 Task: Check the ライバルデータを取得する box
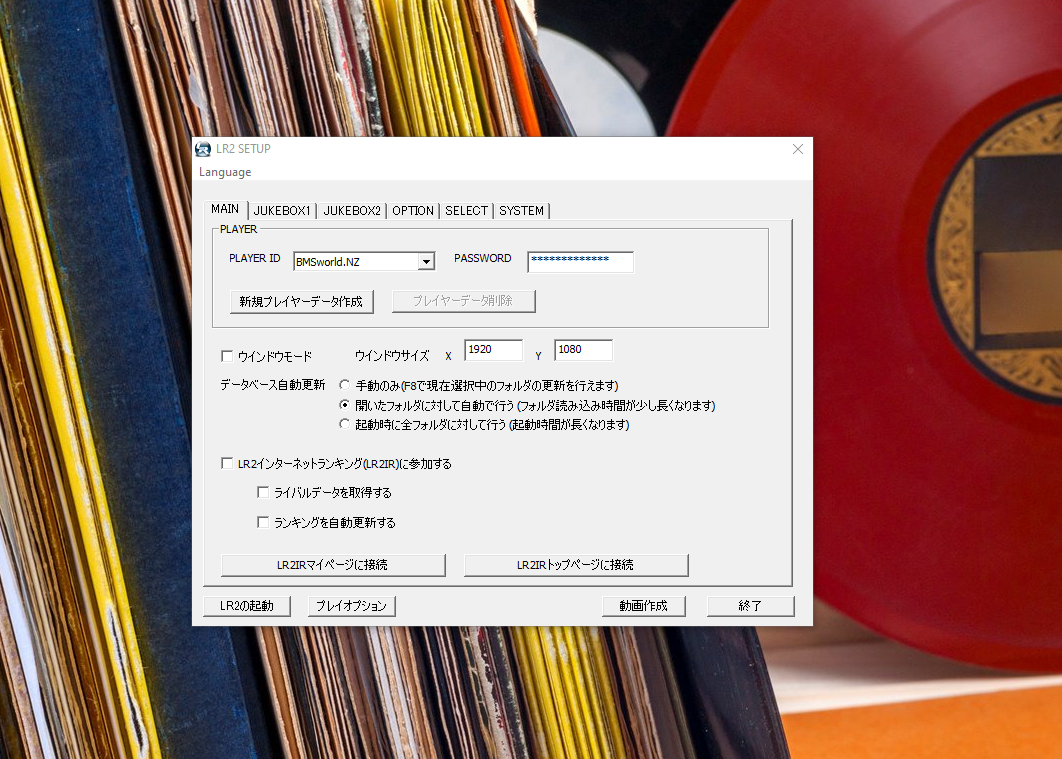click(x=263, y=493)
